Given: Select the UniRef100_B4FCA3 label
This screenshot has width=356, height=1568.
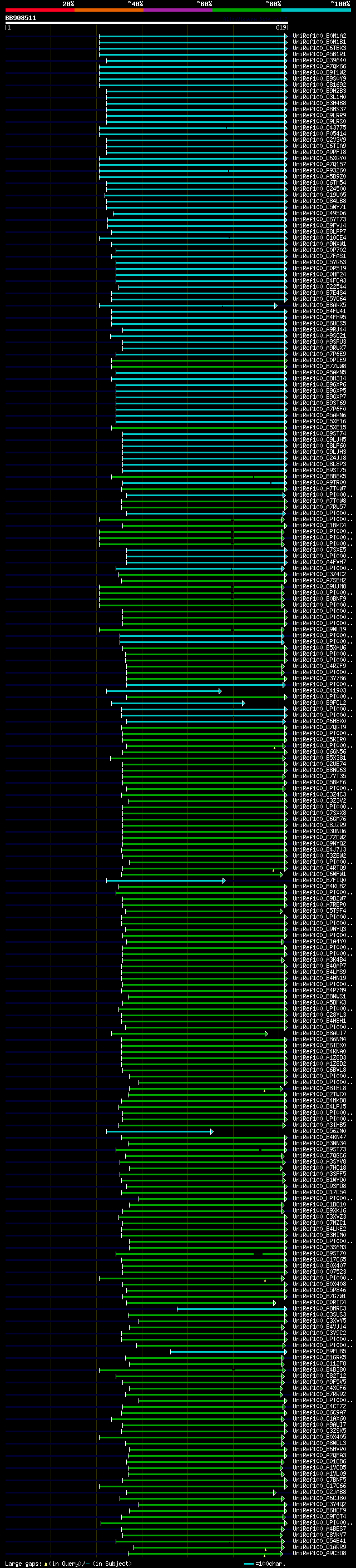Looking at the screenshot, I should 319,280.
